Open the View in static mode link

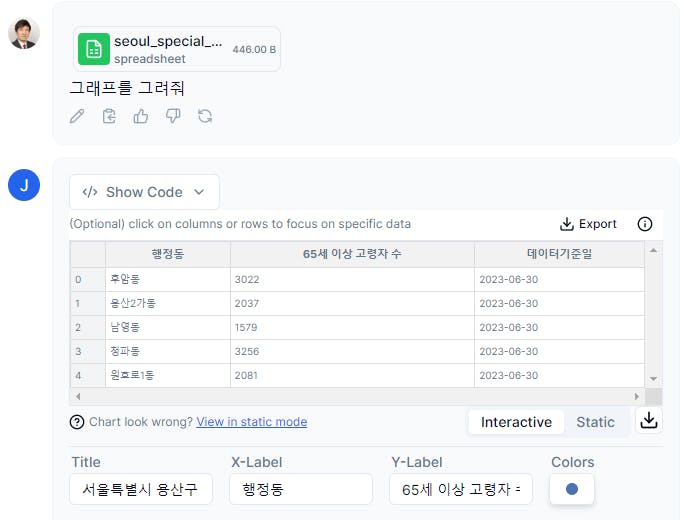251,422
